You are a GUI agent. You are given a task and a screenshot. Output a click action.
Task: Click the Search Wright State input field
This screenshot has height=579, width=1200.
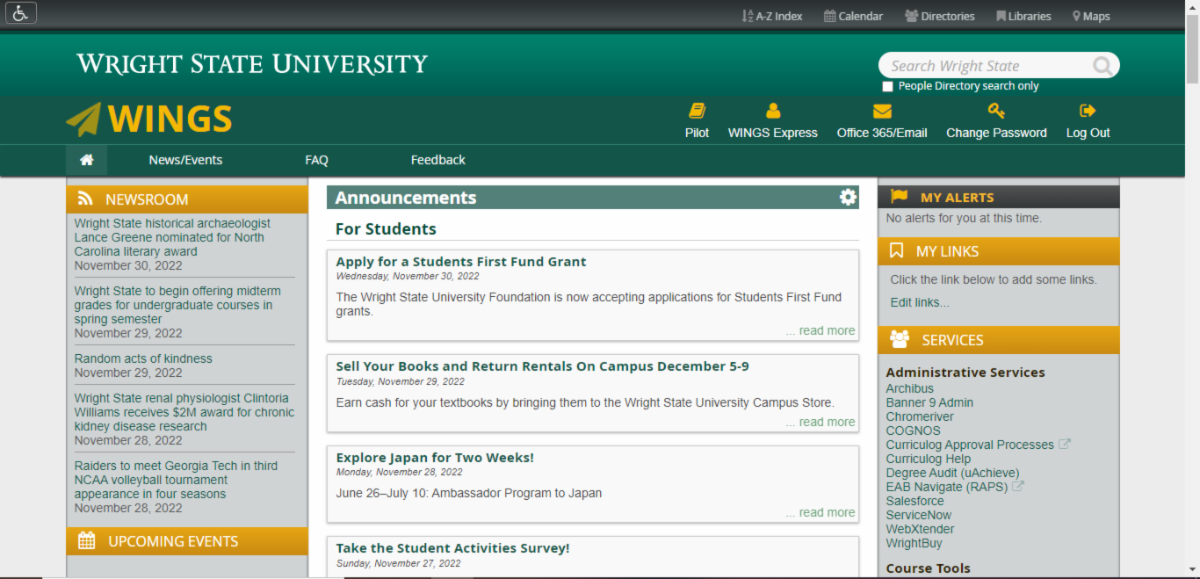click(x=980, y=66)
